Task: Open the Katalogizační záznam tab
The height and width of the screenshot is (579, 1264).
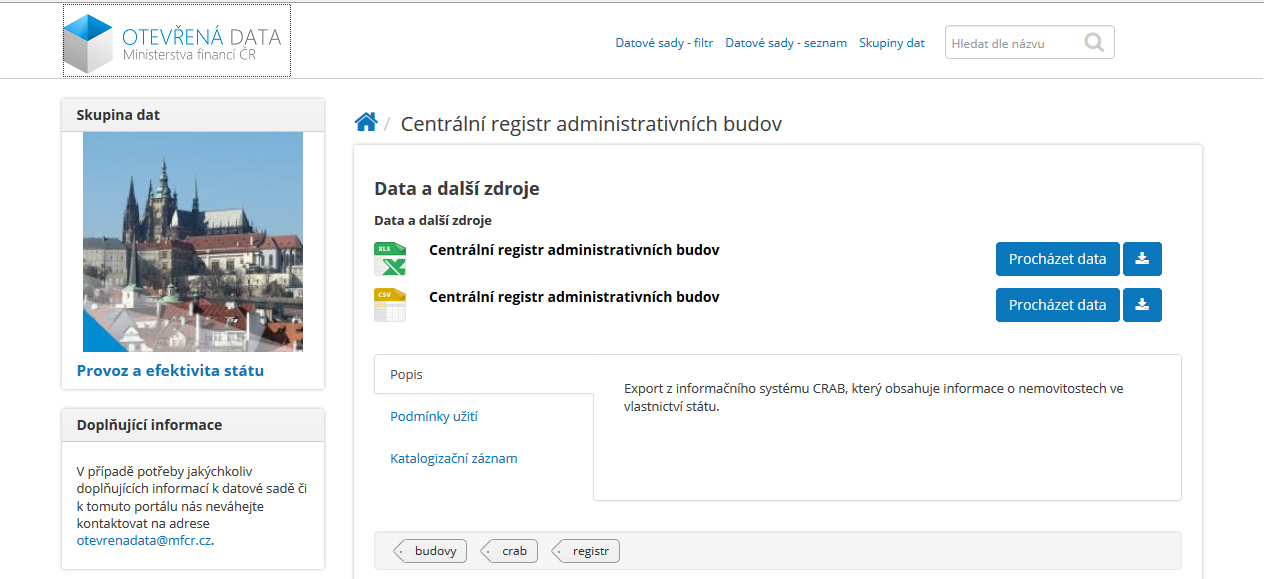Action: click(x=454, y=459)
